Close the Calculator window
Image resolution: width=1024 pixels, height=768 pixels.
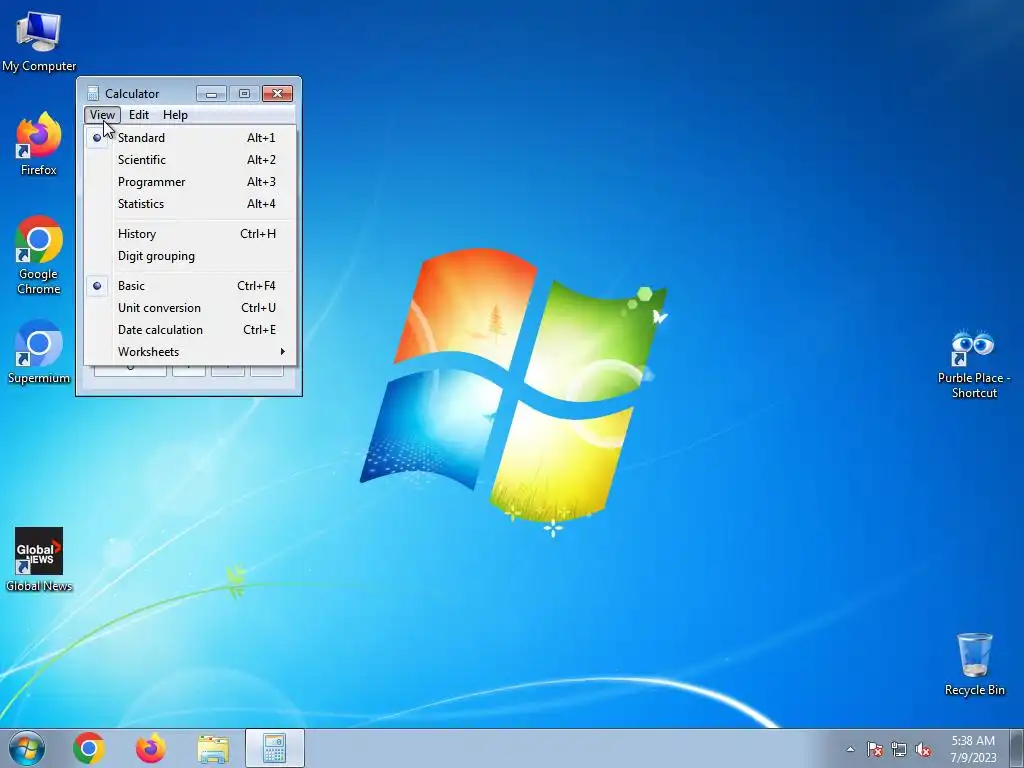[x=278, y=94]
